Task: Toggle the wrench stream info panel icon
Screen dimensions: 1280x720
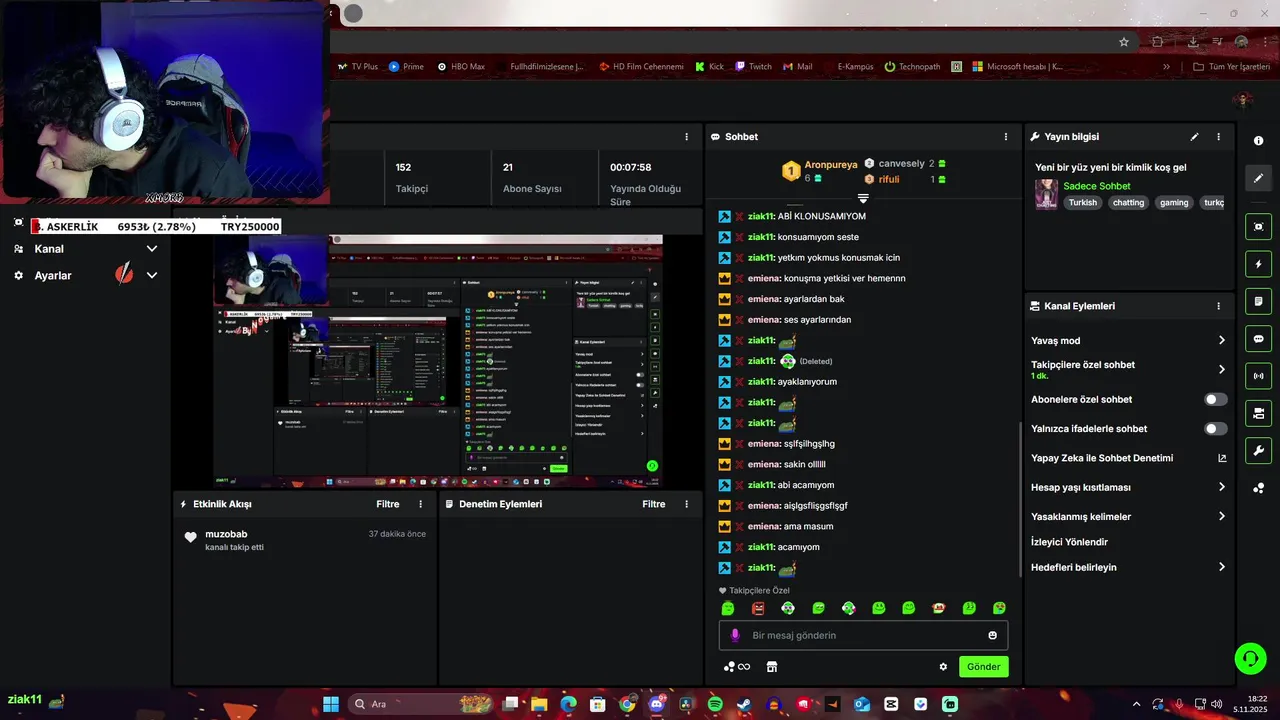Action: coord(1258,451)
